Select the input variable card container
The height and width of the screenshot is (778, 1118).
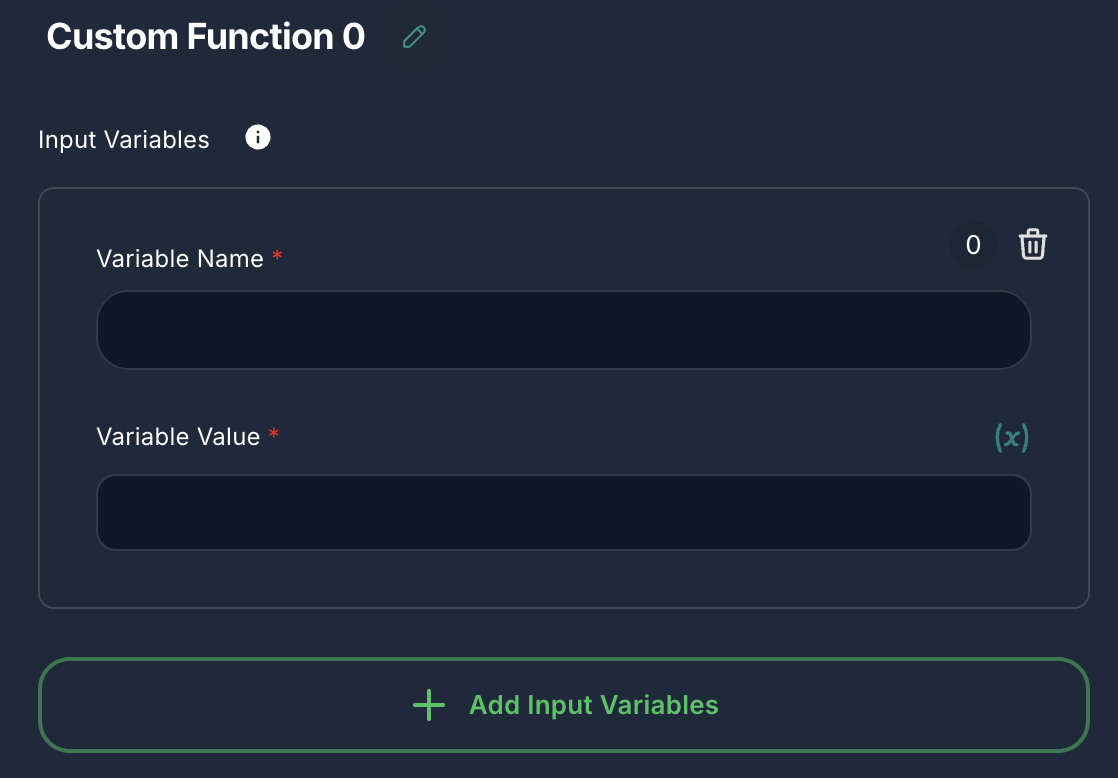point(563,395)
